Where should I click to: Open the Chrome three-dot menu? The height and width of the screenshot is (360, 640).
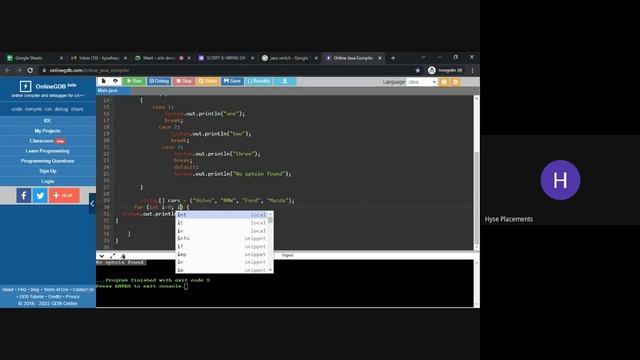(x=473, y=70)
